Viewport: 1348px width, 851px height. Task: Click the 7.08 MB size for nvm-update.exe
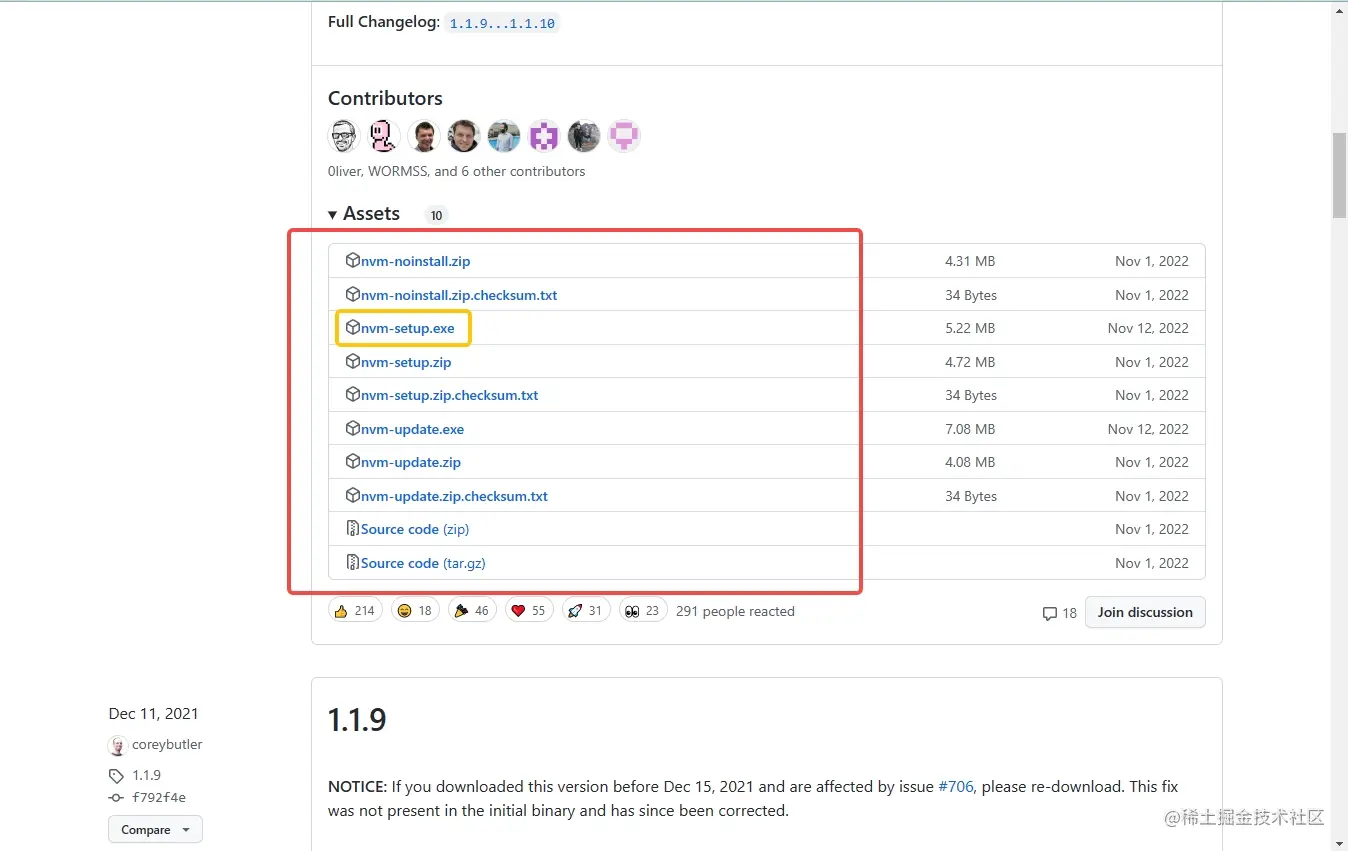click(x=970, y=429)
